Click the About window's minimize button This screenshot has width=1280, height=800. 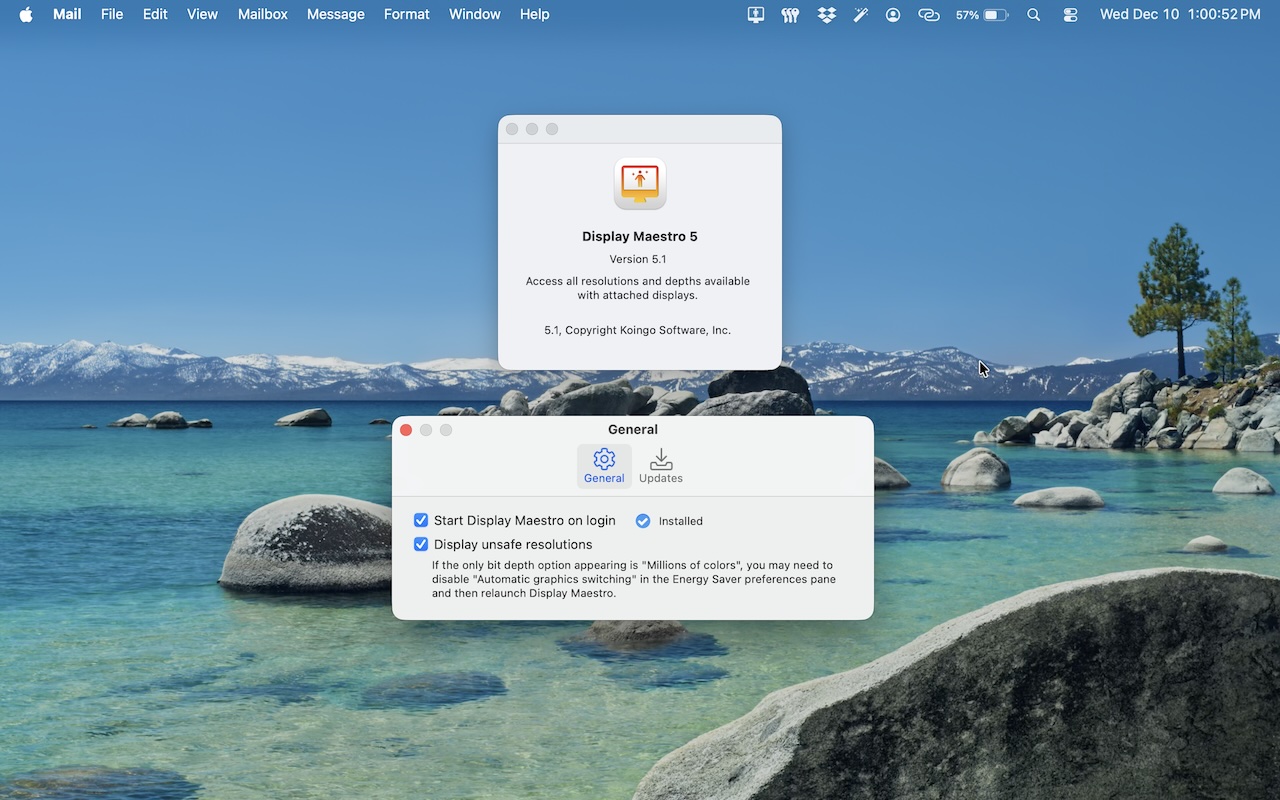532,129
